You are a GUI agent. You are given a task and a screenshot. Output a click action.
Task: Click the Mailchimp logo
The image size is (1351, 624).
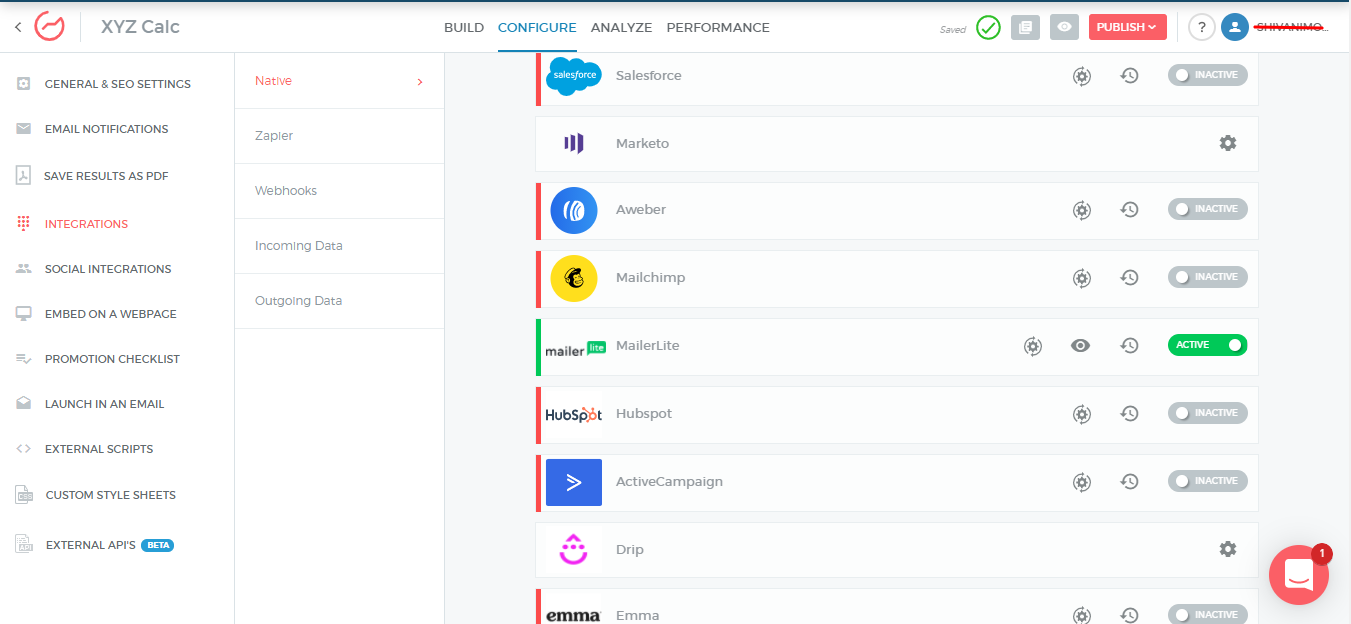(574, 278)
